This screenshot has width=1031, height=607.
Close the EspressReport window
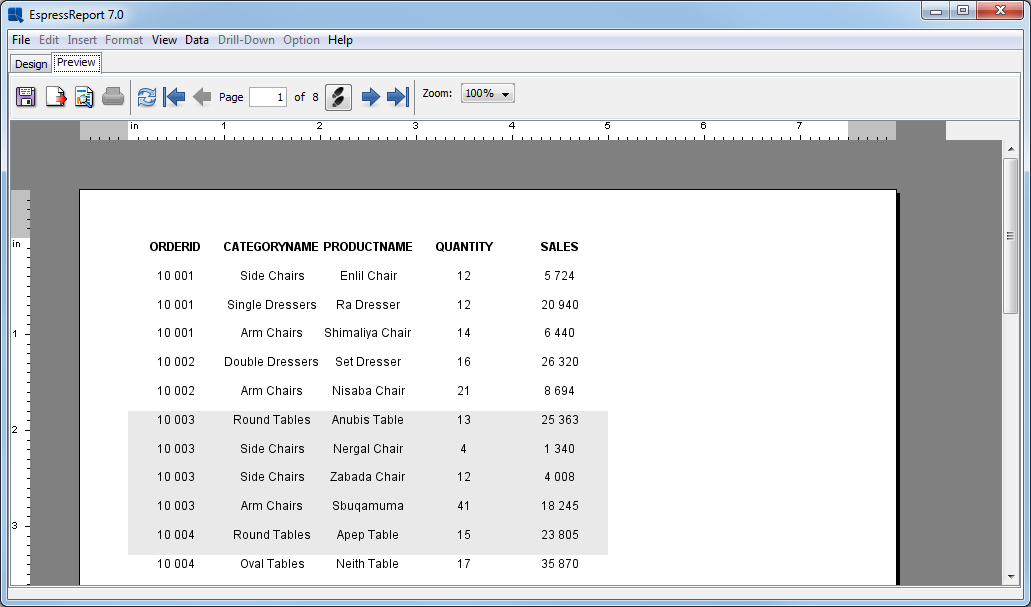[1001, 11]
